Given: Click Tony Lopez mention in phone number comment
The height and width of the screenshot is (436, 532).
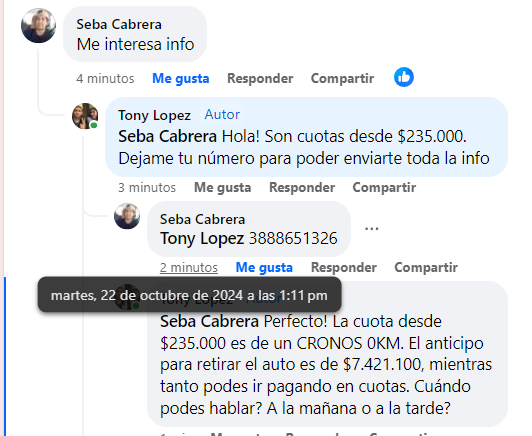Looking at the screenshot, I should (x=202, y=238).
